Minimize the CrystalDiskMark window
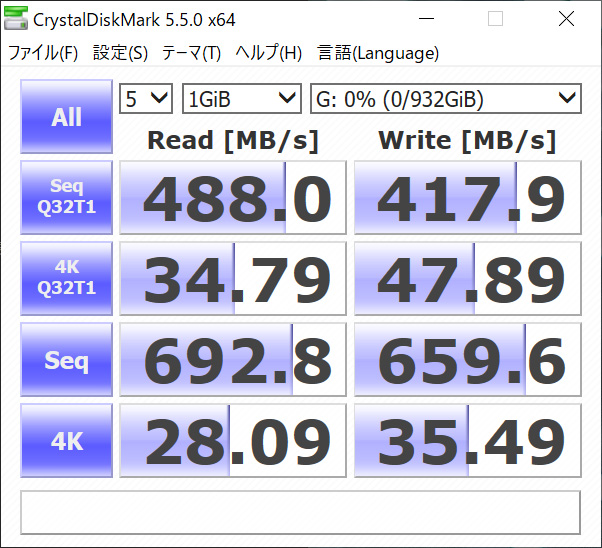This screenshot has height=548, width=602. [x=426, y=18]
